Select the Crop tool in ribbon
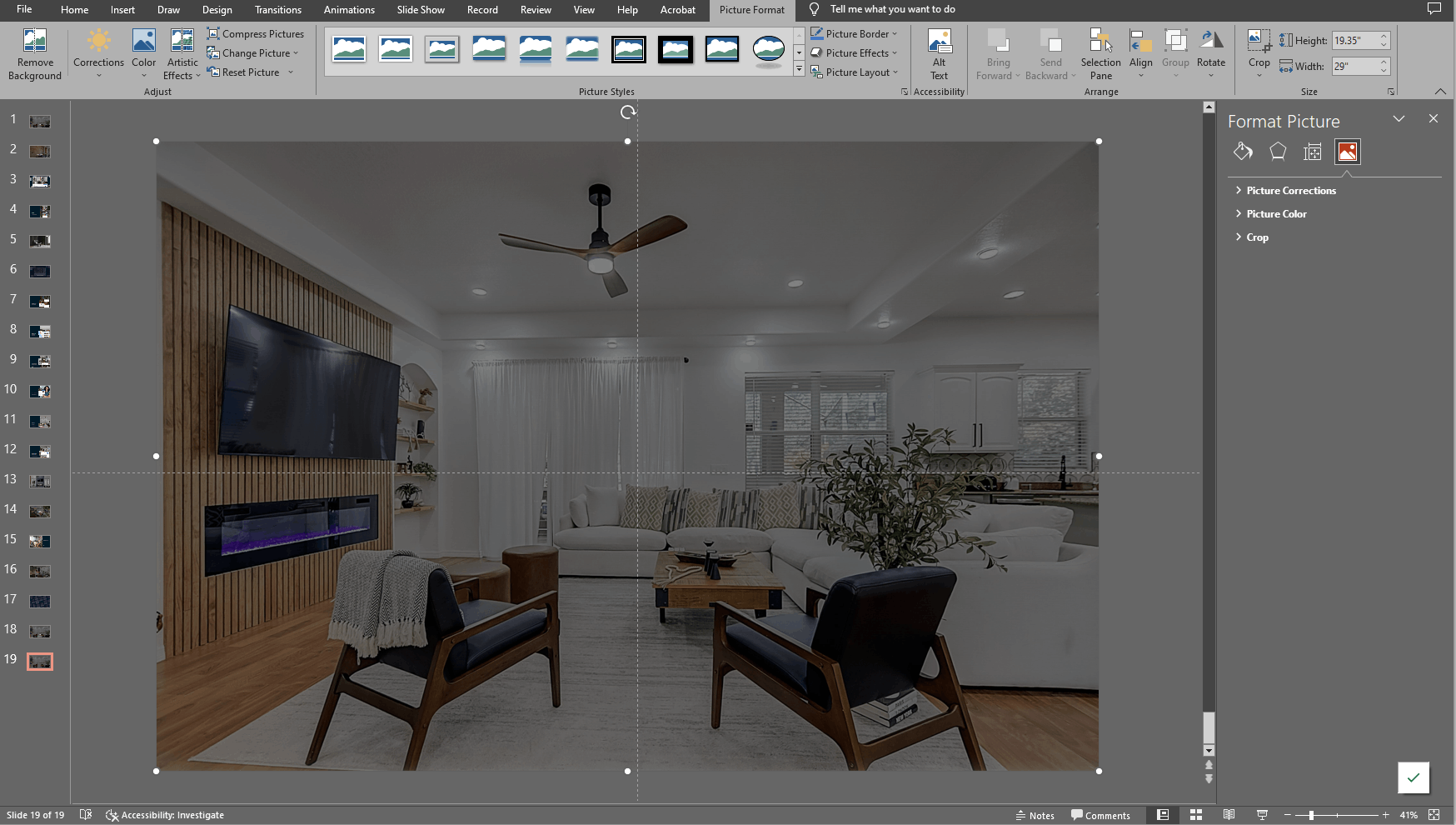1456x825 pixels. point(1259,54)
